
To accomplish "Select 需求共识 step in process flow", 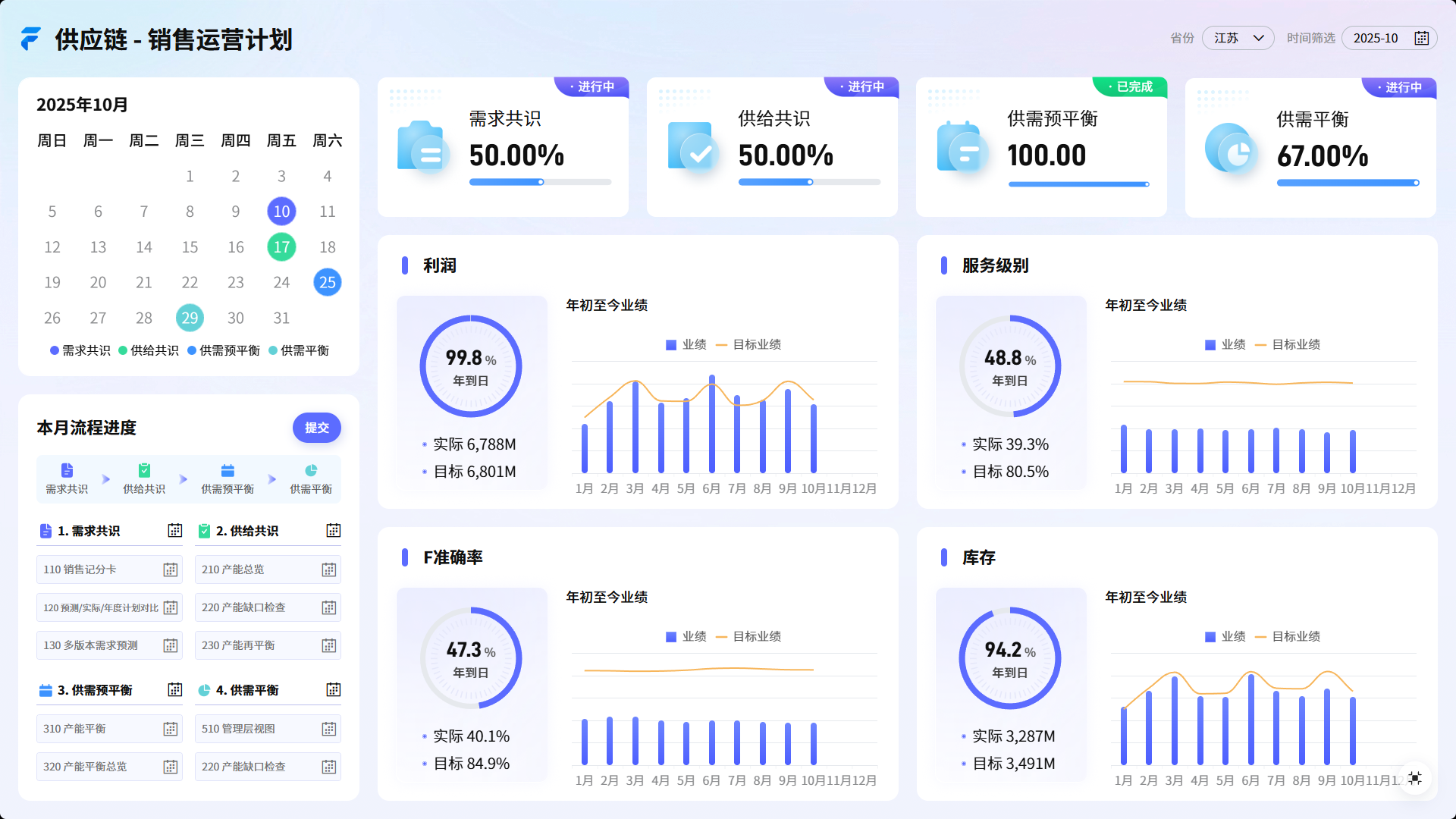I will tap(67, 479).
